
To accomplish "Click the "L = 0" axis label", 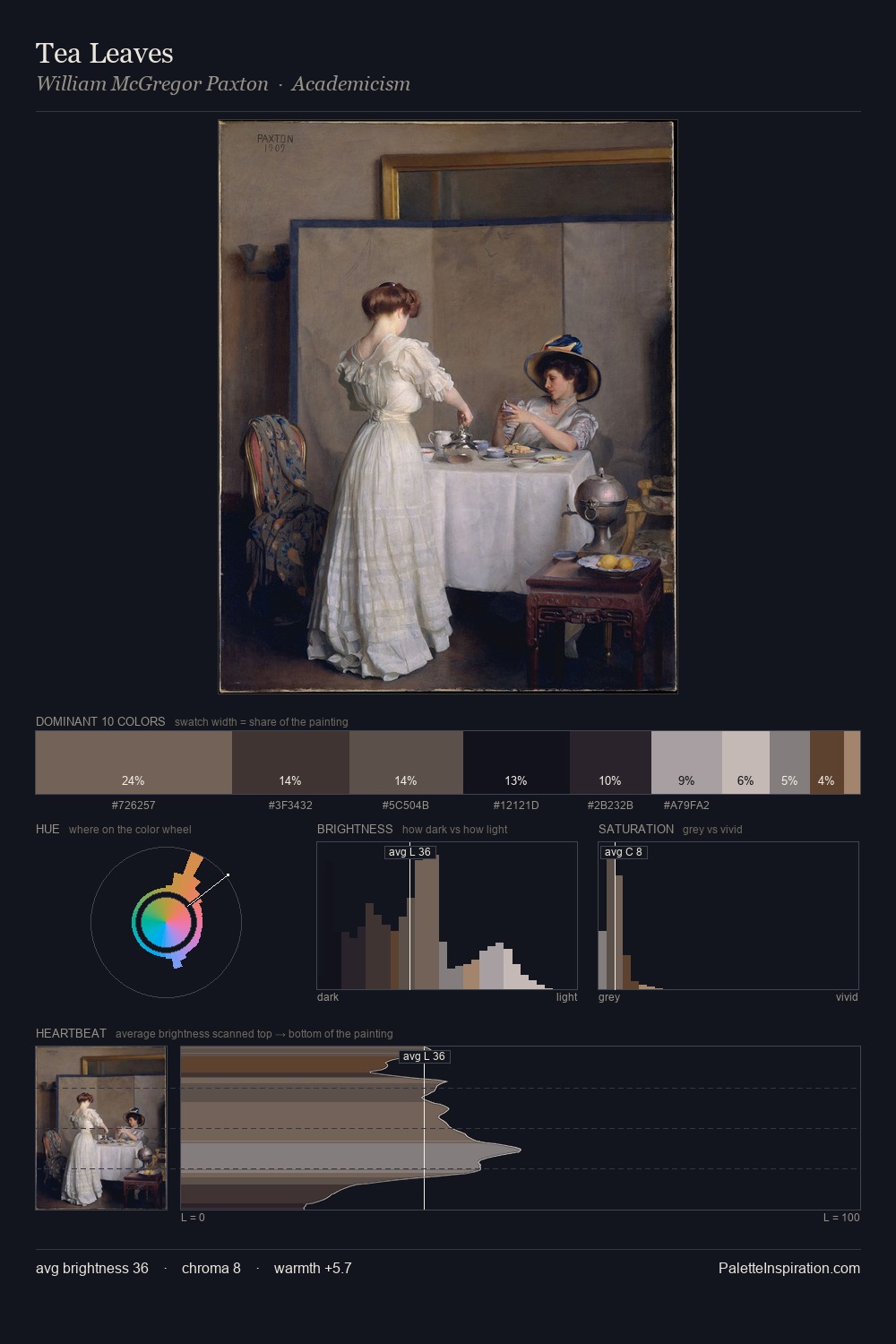I will tap(193, 1218).
